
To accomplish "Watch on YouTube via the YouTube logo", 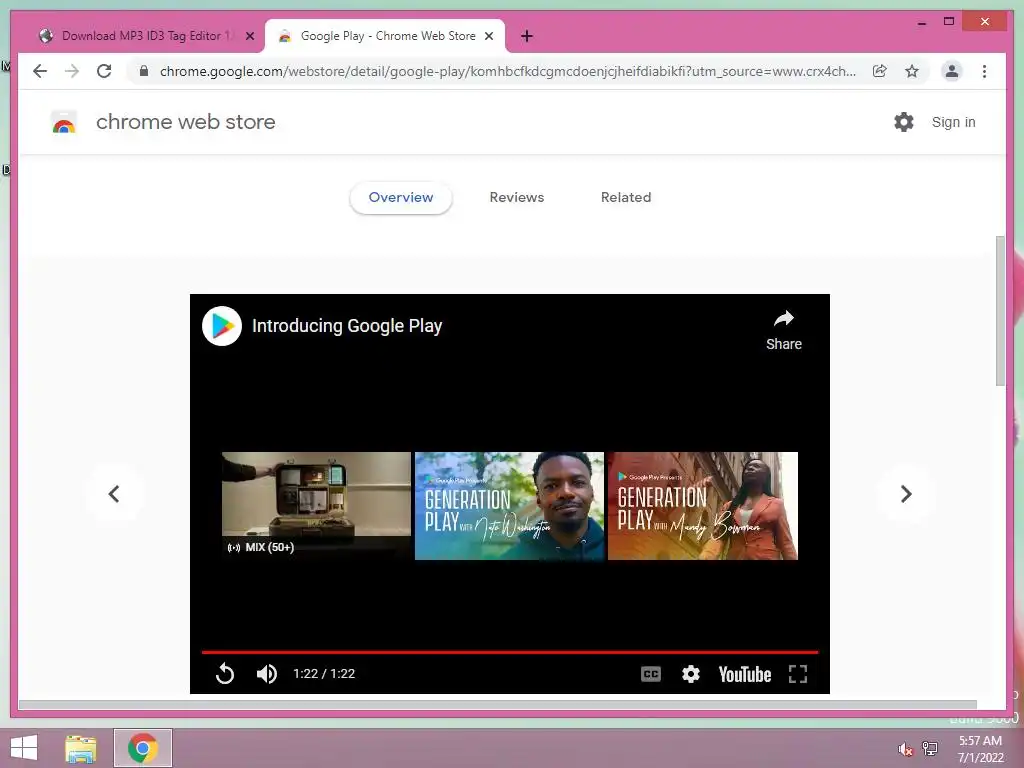I will 744,674.
